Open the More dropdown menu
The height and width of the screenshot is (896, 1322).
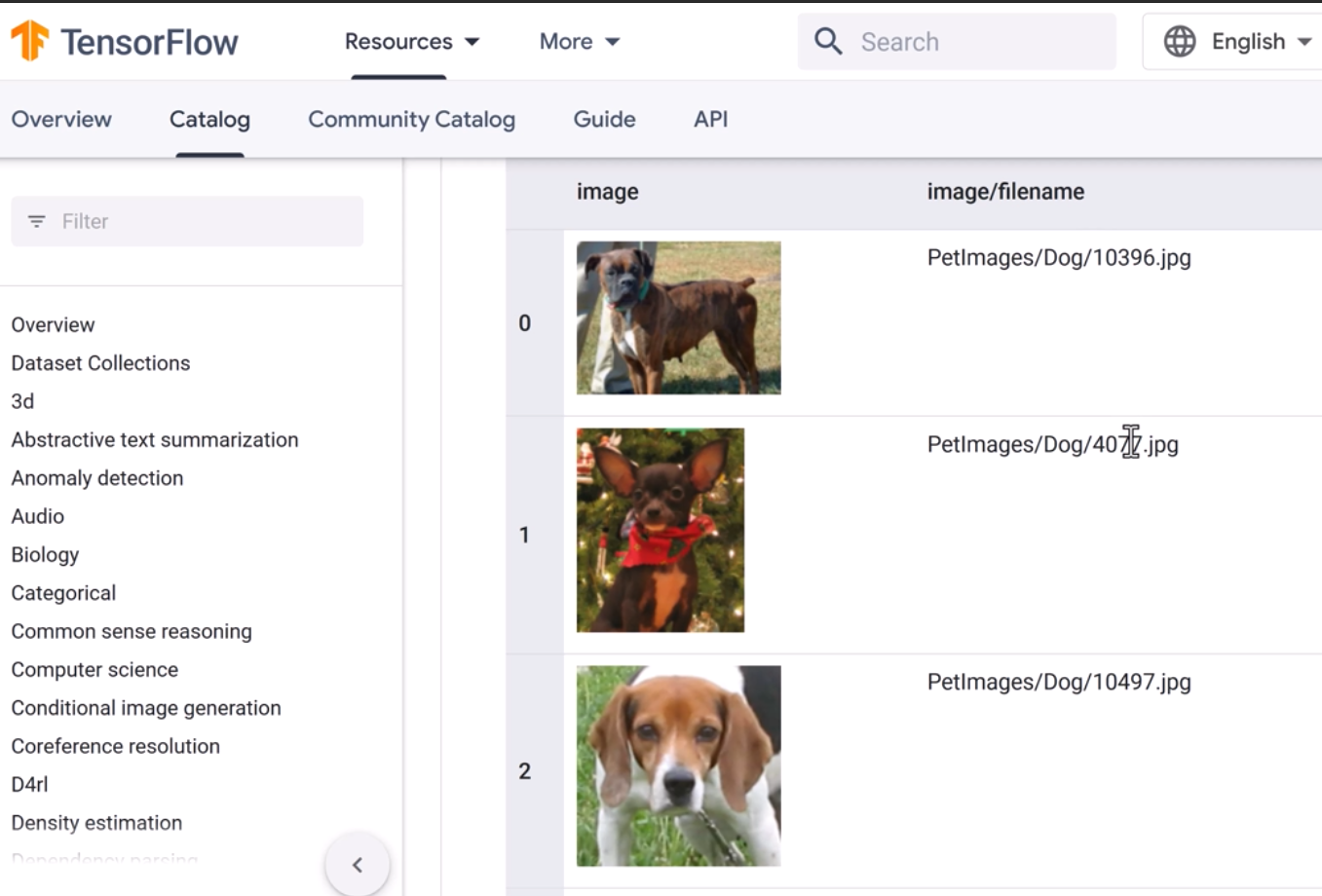tap(579, 41)
